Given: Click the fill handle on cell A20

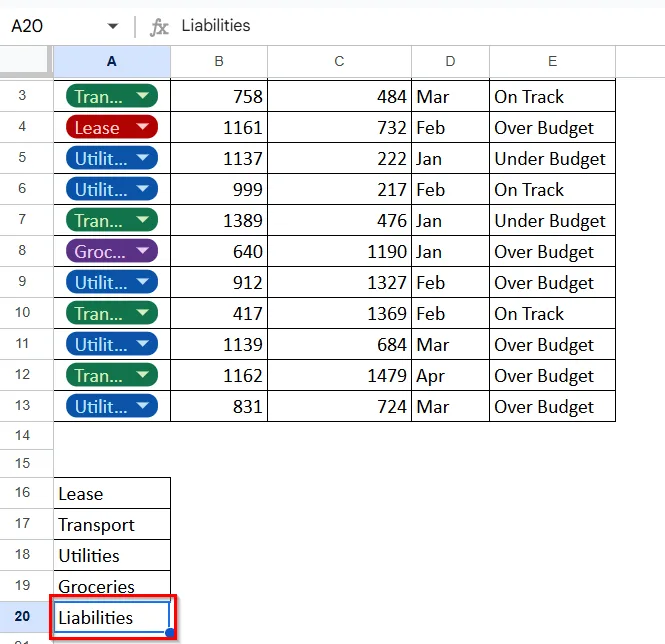Looking at the screenshot, I should (170, 633).
